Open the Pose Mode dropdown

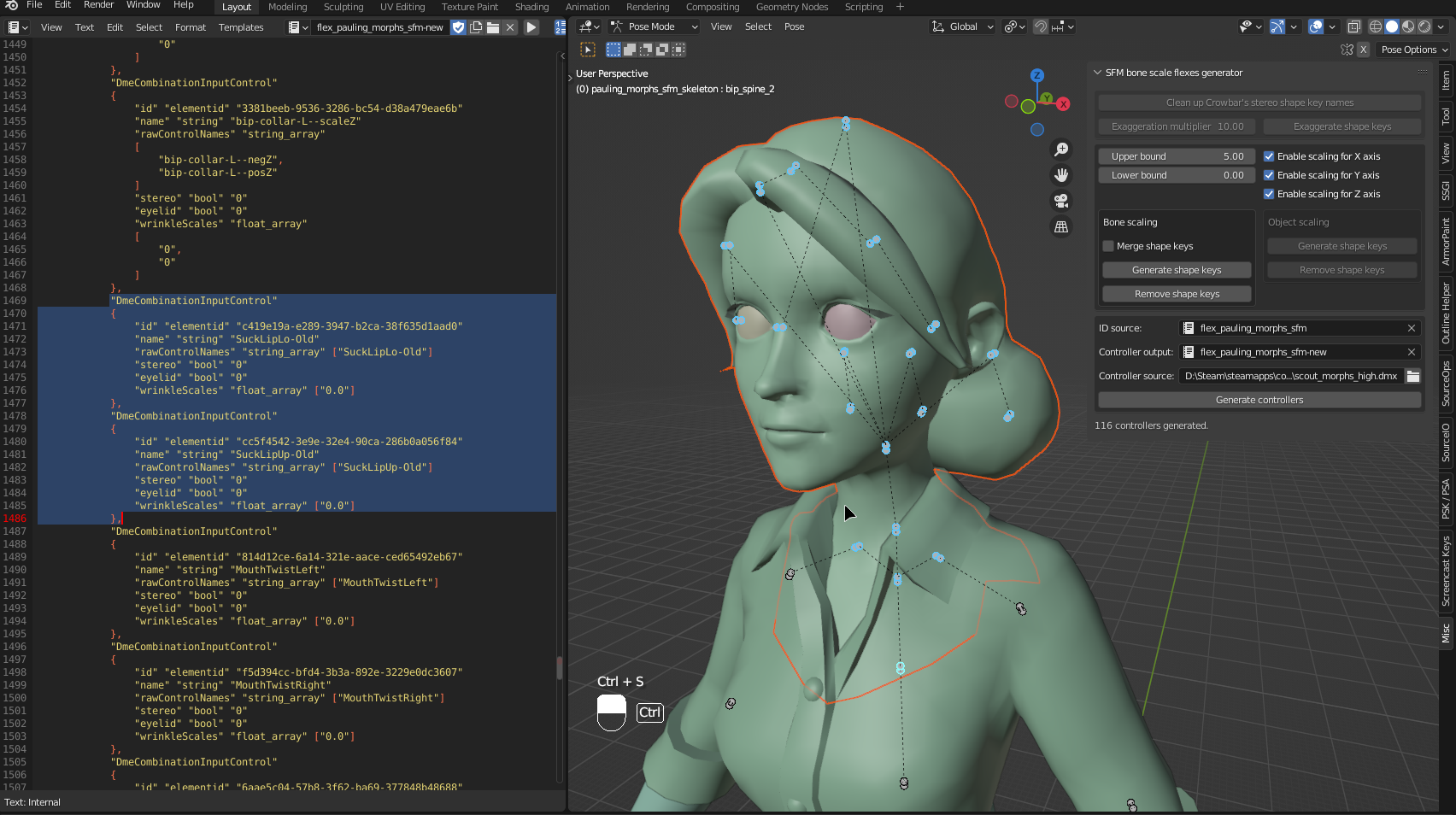click(x=654, y=26)
